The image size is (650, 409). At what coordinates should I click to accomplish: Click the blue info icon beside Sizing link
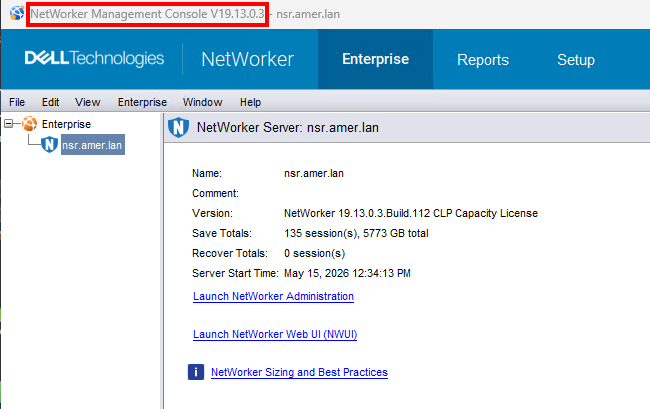pyautogui.click(x=196, y=372)
